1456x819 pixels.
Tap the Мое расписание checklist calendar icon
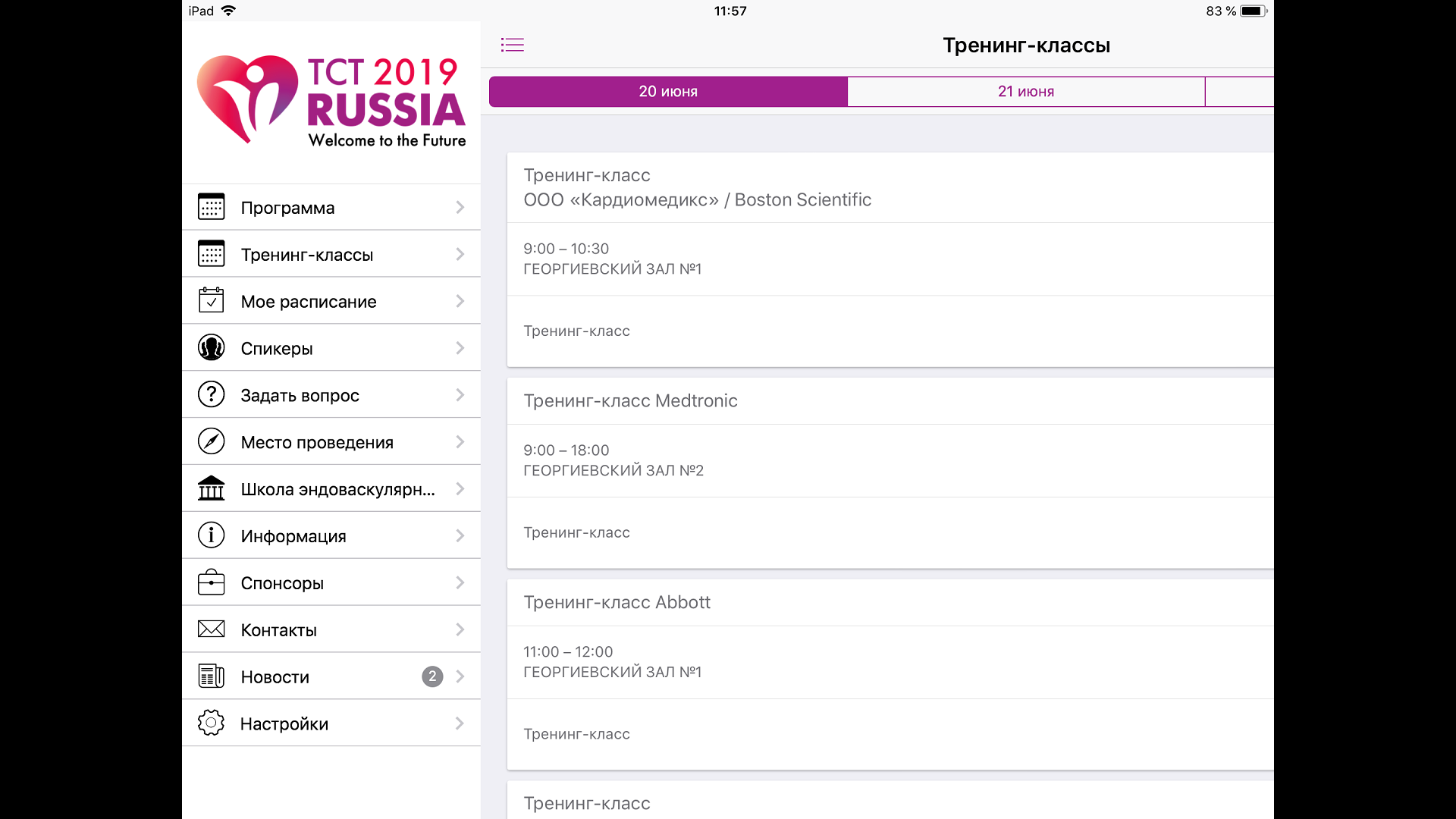pyautogui.click(x=211, y=300)
